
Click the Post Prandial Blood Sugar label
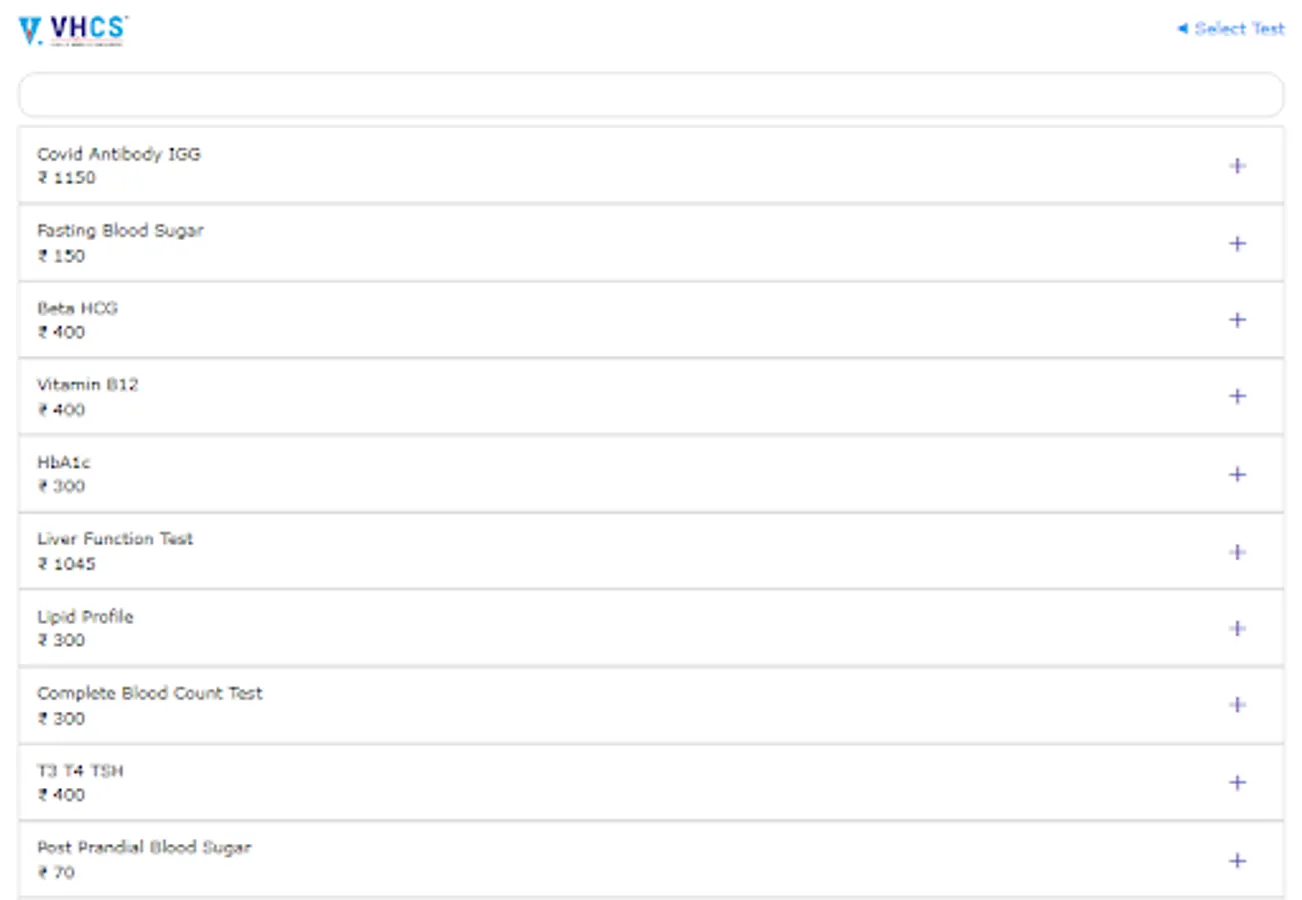pyautogui.click(x=144, y=847)
